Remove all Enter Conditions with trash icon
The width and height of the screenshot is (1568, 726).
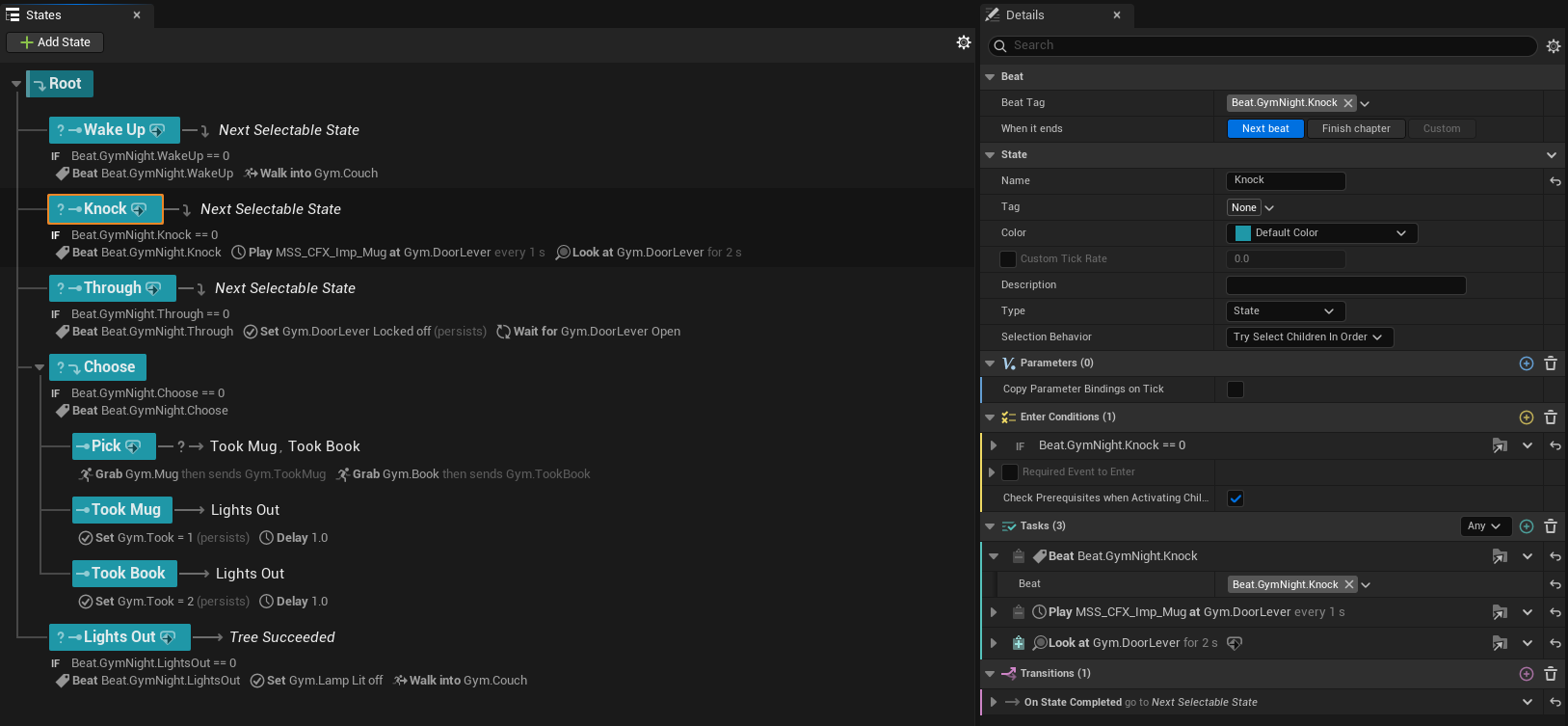point(1551,417)
